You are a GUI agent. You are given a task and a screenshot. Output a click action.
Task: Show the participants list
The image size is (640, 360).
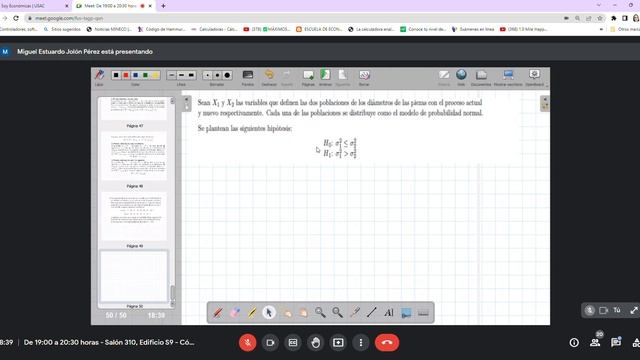click(x=595, y=342)
